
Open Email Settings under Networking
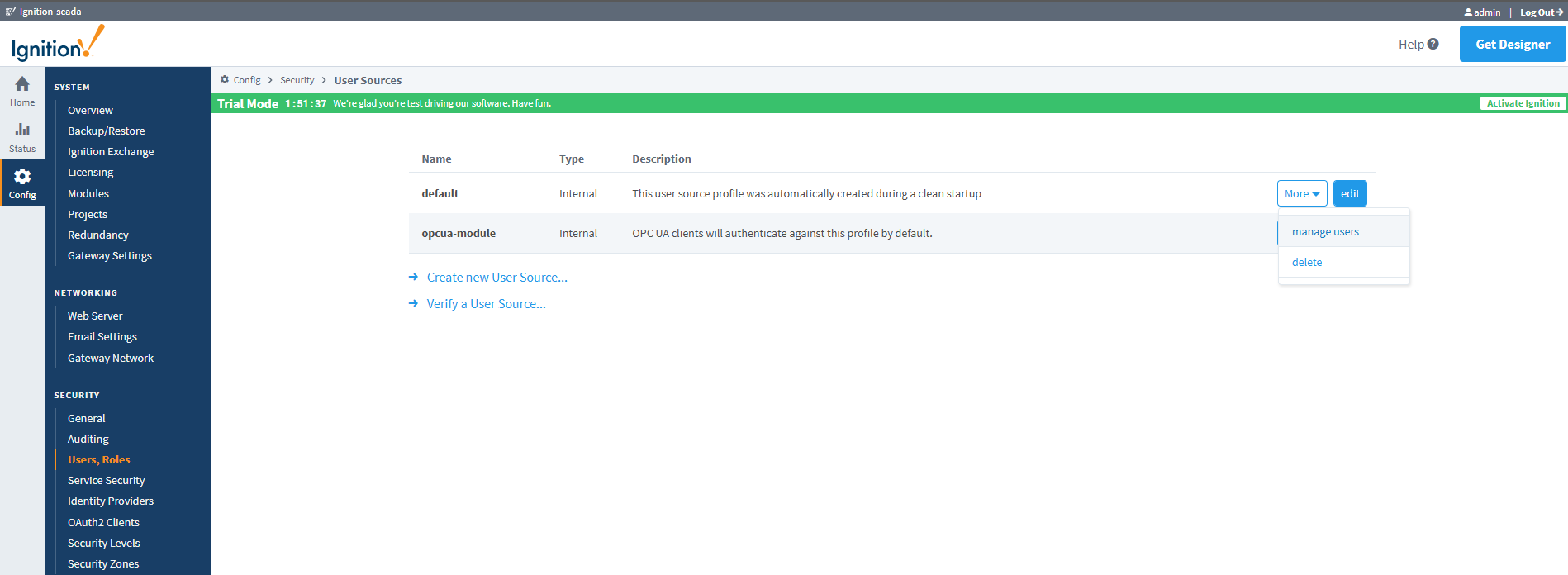(102, 336)
